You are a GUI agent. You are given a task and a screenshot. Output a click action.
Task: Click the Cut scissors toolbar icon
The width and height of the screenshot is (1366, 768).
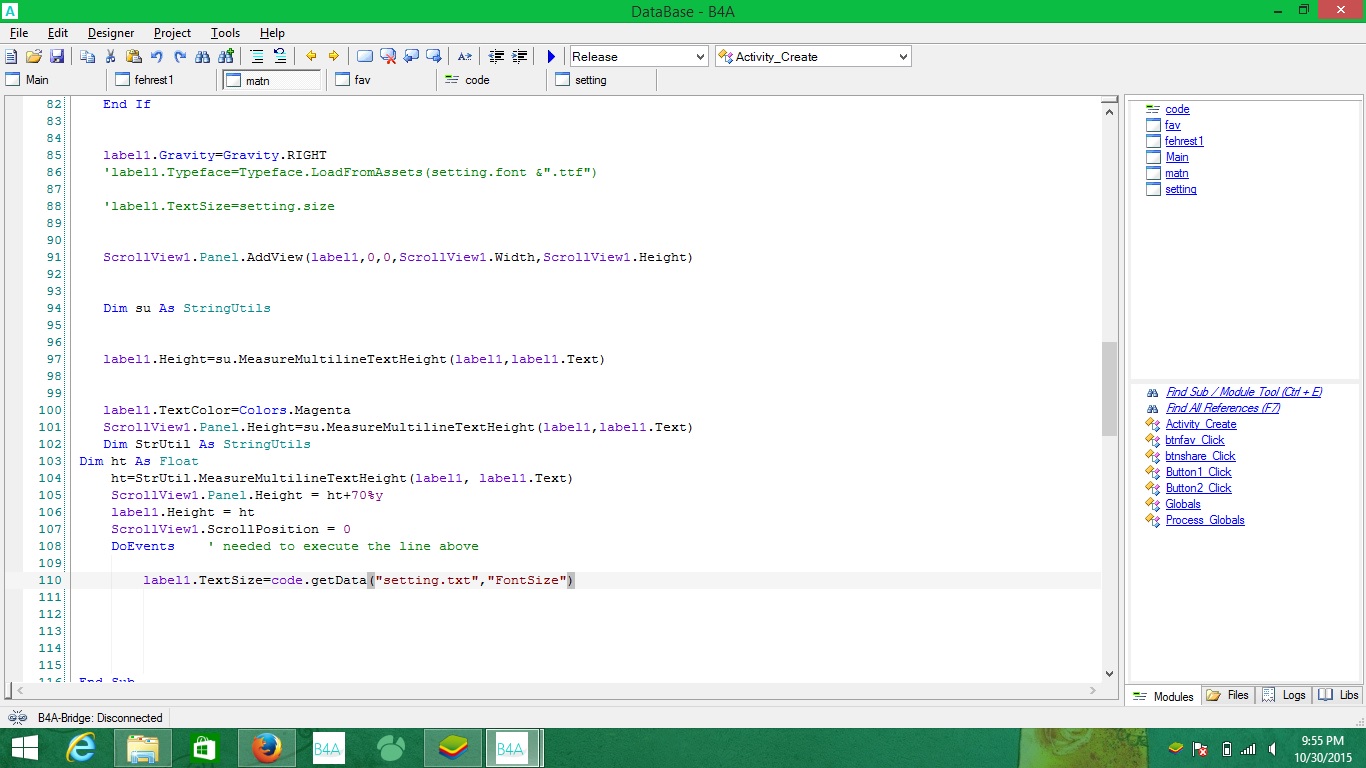[x=110, y=57]
